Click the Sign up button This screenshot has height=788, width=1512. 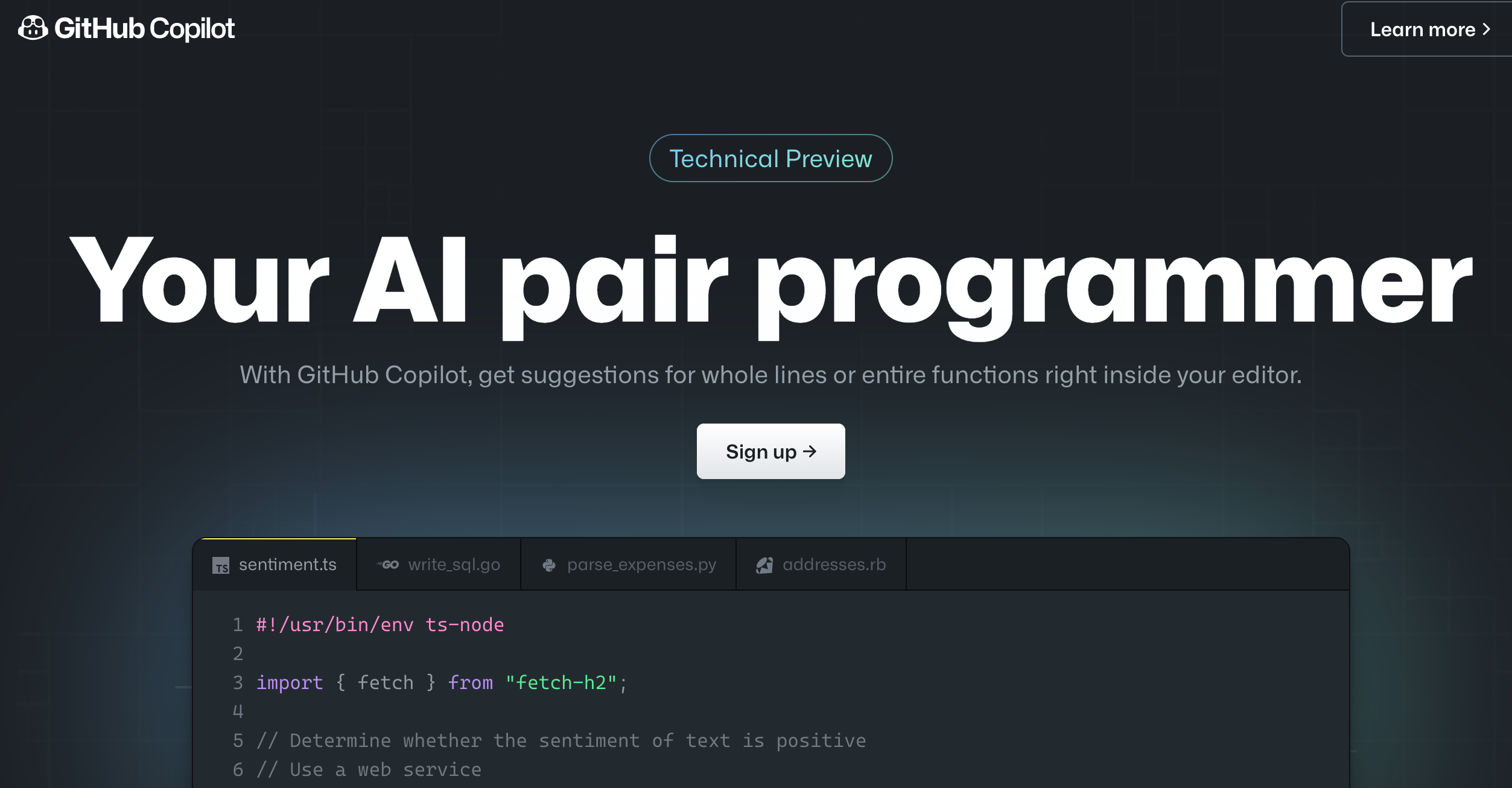pyautogui.click(x=770, y=451)
